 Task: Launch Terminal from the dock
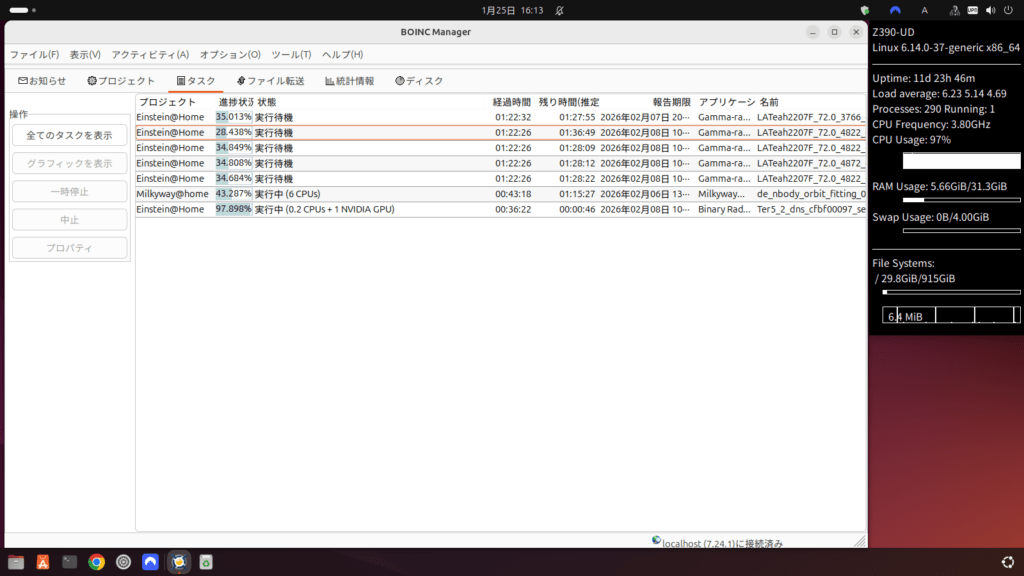70,562
